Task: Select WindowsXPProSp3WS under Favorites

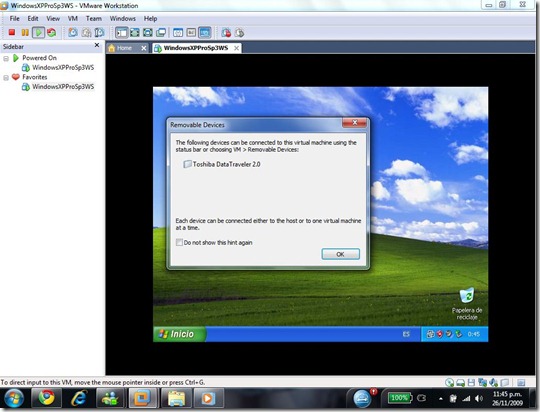Action: (63, 87)
